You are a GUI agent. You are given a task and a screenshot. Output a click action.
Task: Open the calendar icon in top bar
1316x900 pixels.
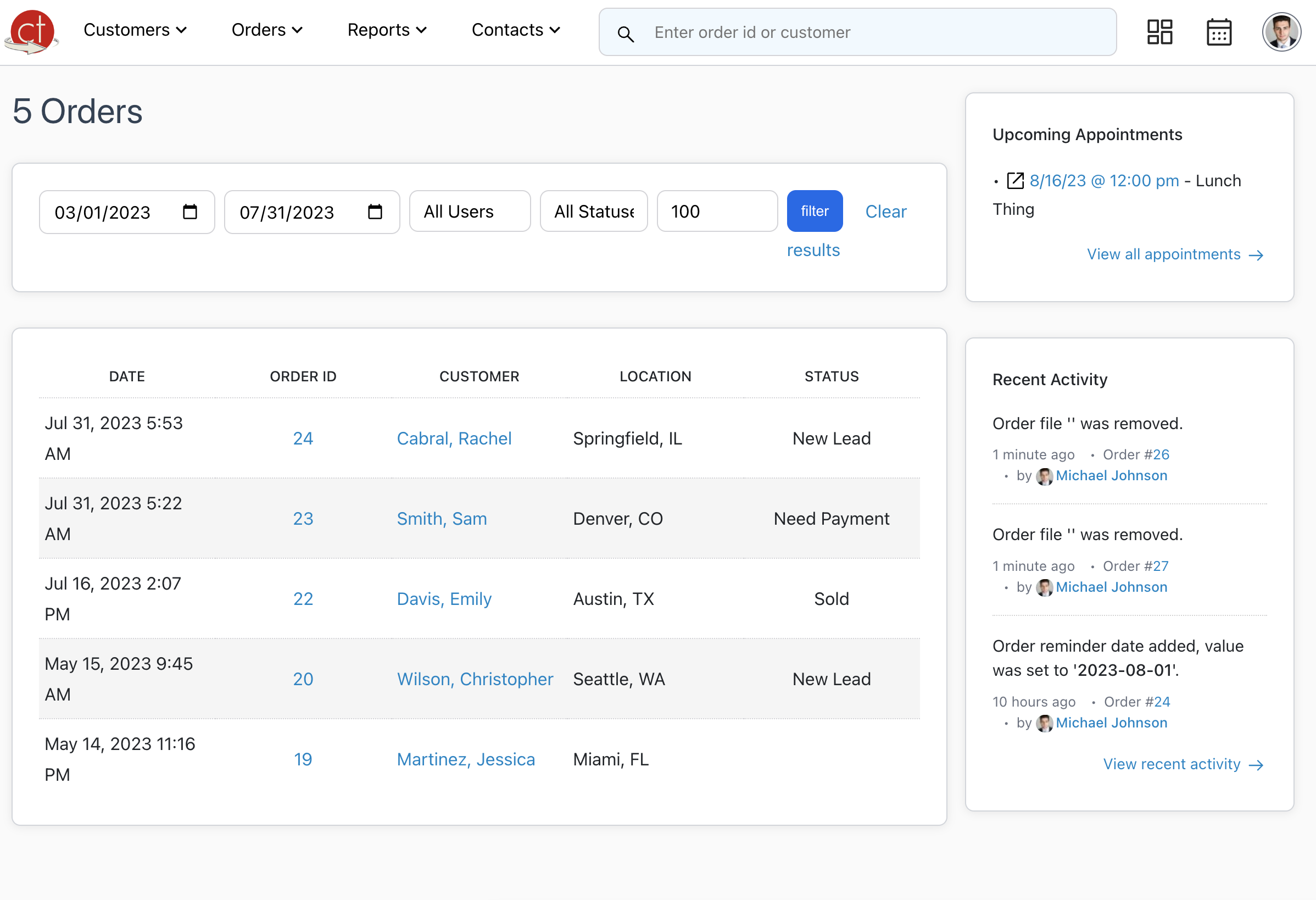(1219, 32)
